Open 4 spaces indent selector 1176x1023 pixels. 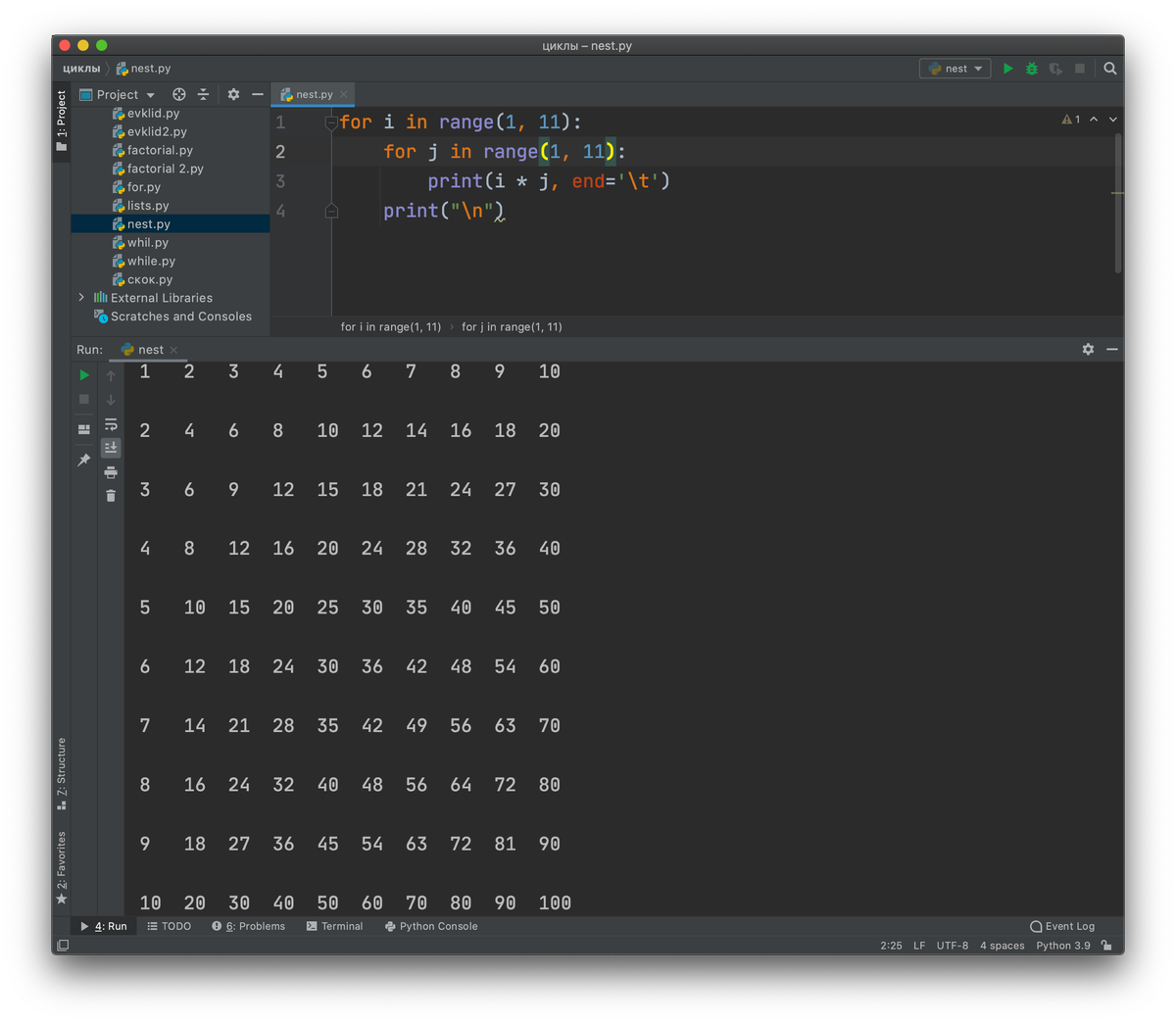pos(1002,946)
